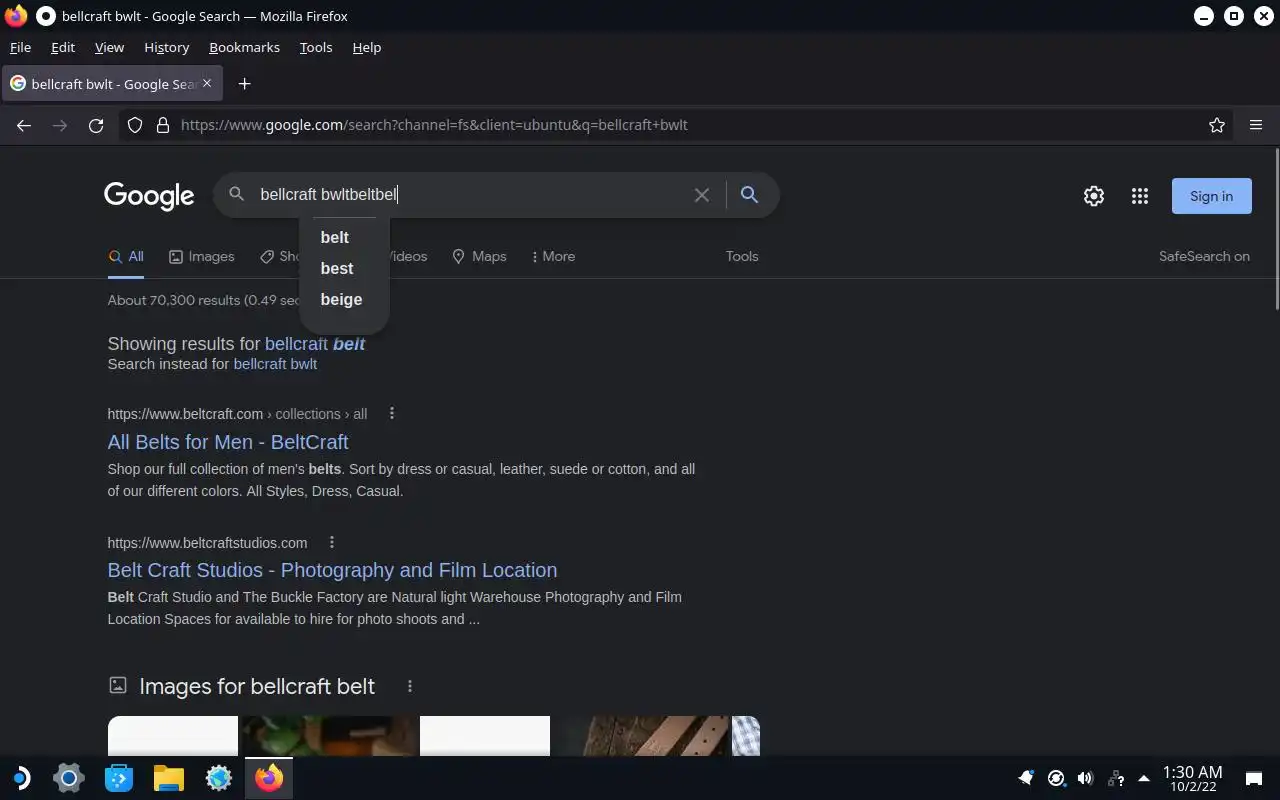Expand the More search categories dropdown

[x=553, y=257]
